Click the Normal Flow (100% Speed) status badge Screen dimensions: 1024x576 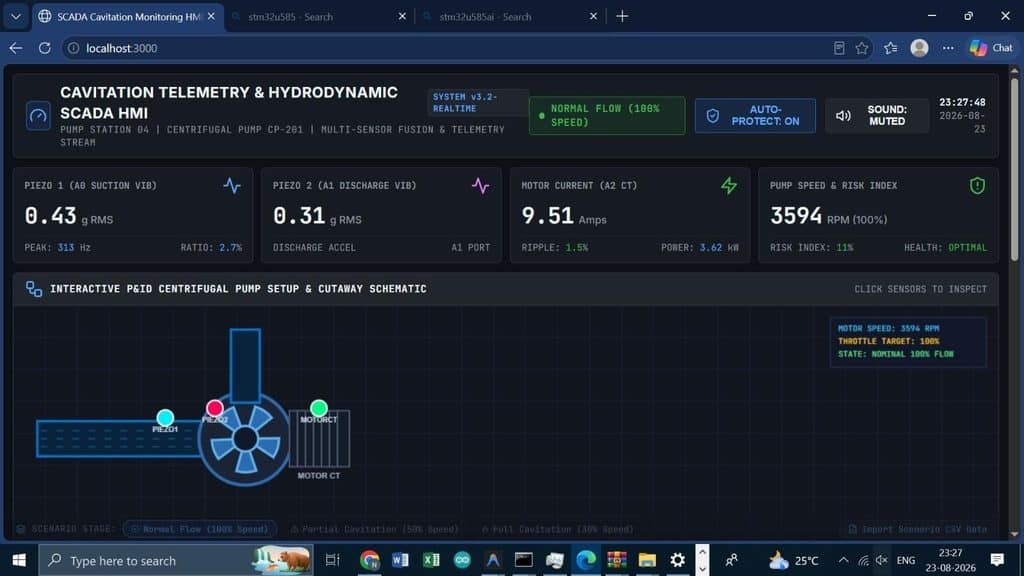coord(607,116)
